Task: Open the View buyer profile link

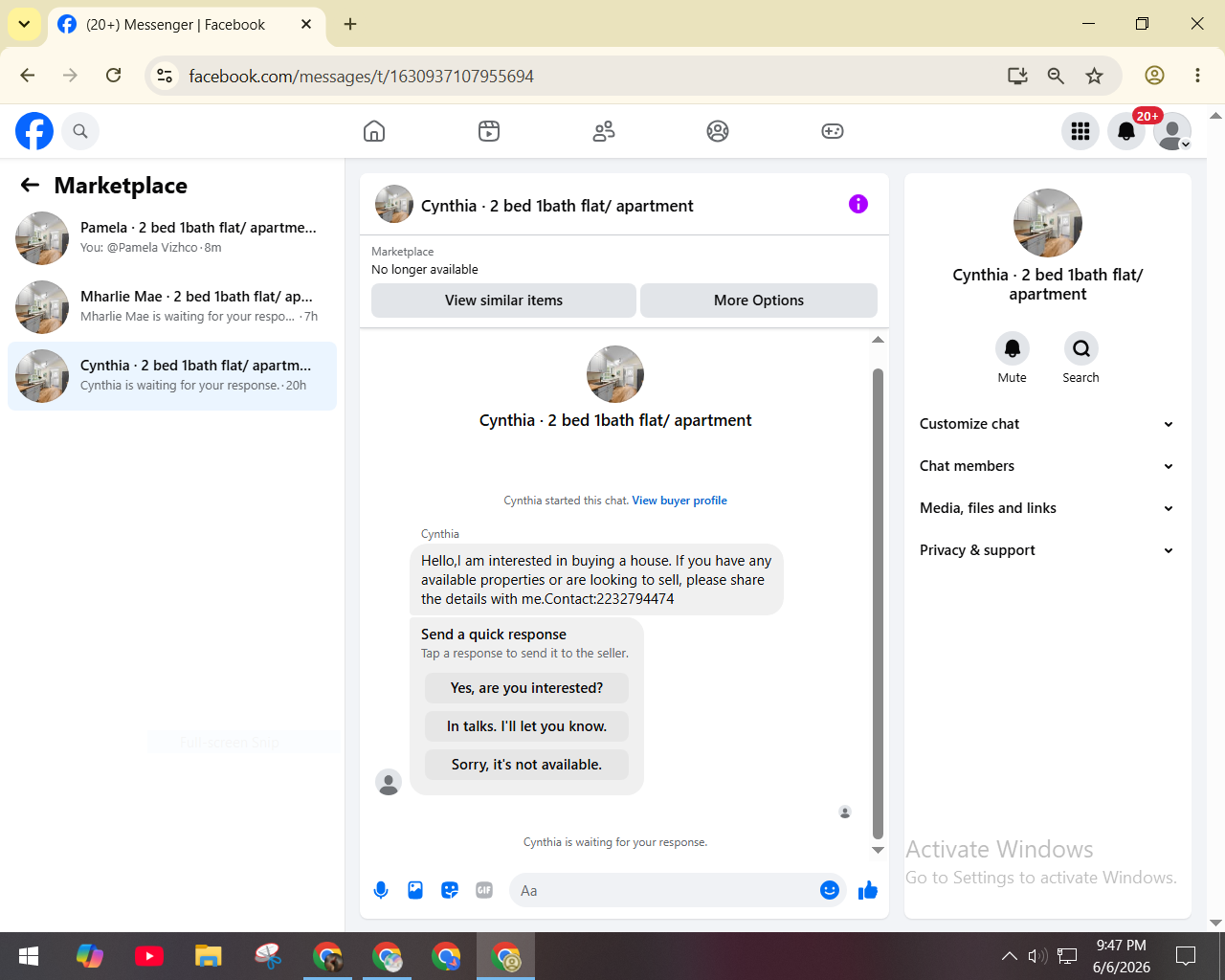Action: (x=679, y=501)
